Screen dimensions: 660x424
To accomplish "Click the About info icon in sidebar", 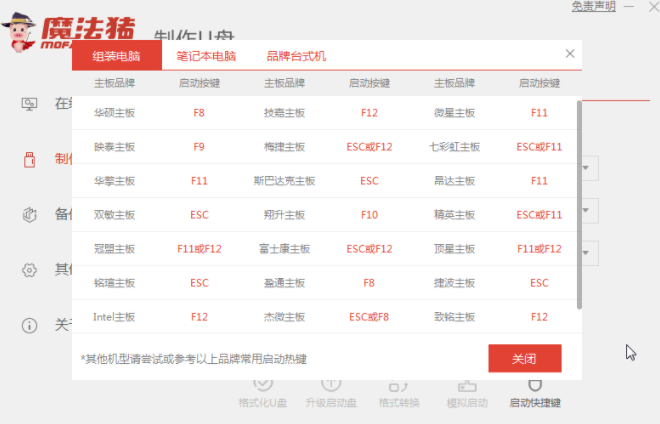I will pyautogui.click(x=30, y=324).
